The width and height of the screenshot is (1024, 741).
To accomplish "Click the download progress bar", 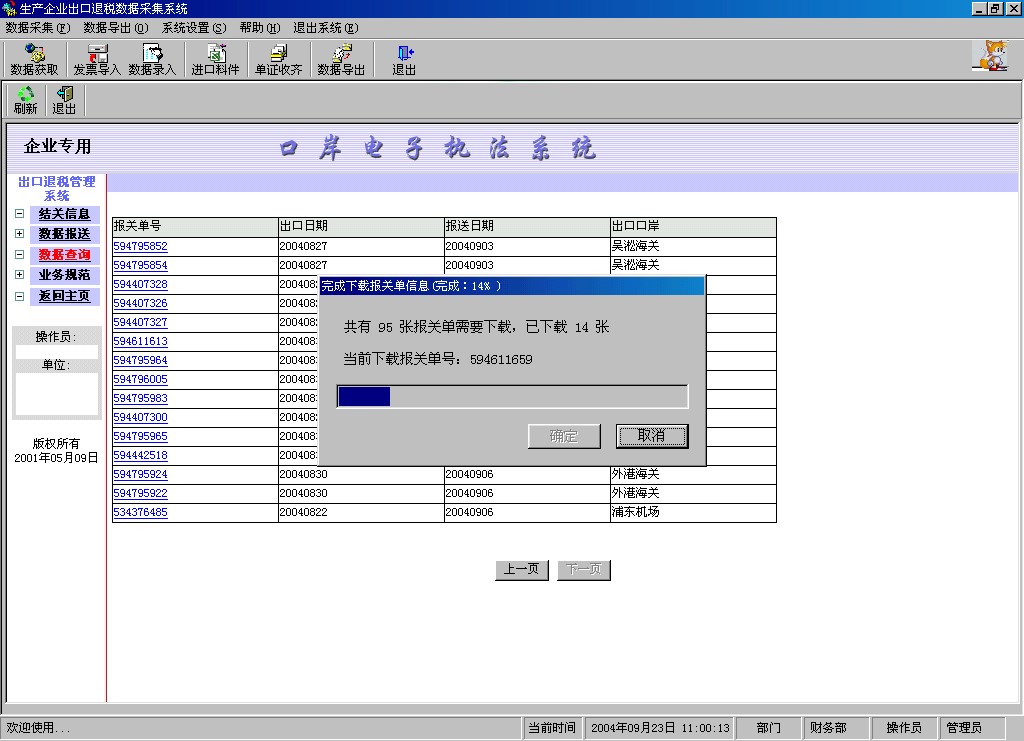I will 512,397.
